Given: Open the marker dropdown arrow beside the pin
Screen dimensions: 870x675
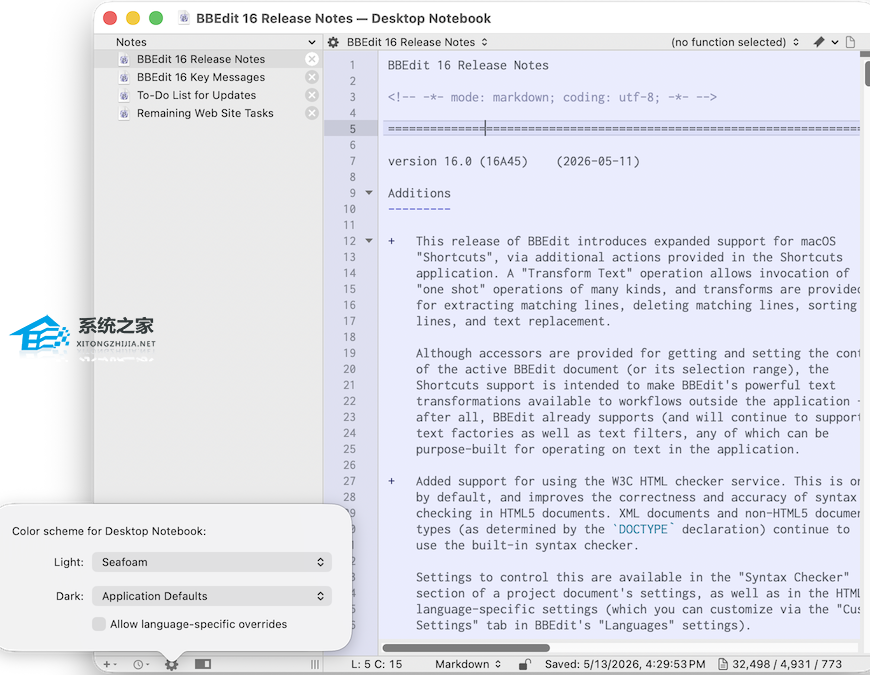Looking at the screenshot, I should [834, 42].
